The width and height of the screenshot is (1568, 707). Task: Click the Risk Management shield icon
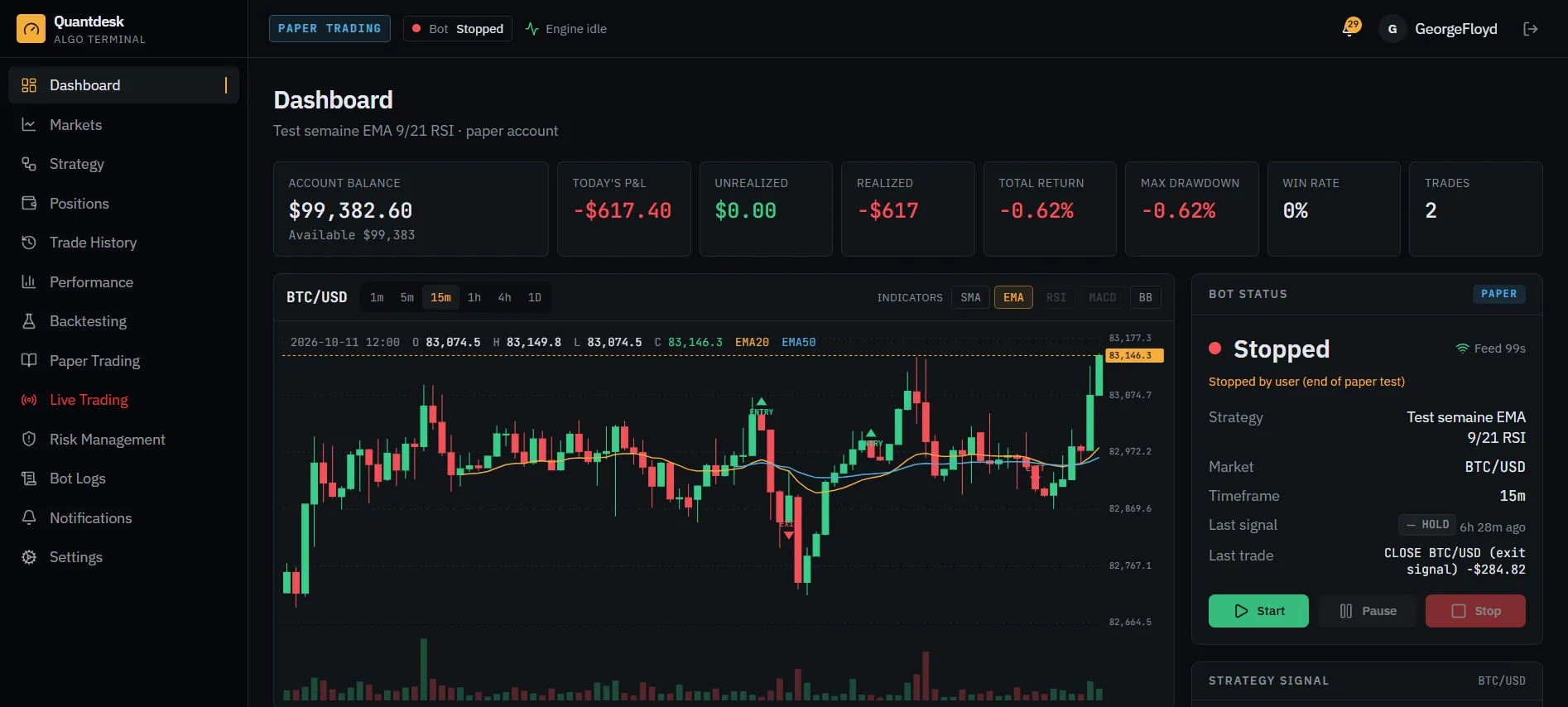[x=29, y=440]
